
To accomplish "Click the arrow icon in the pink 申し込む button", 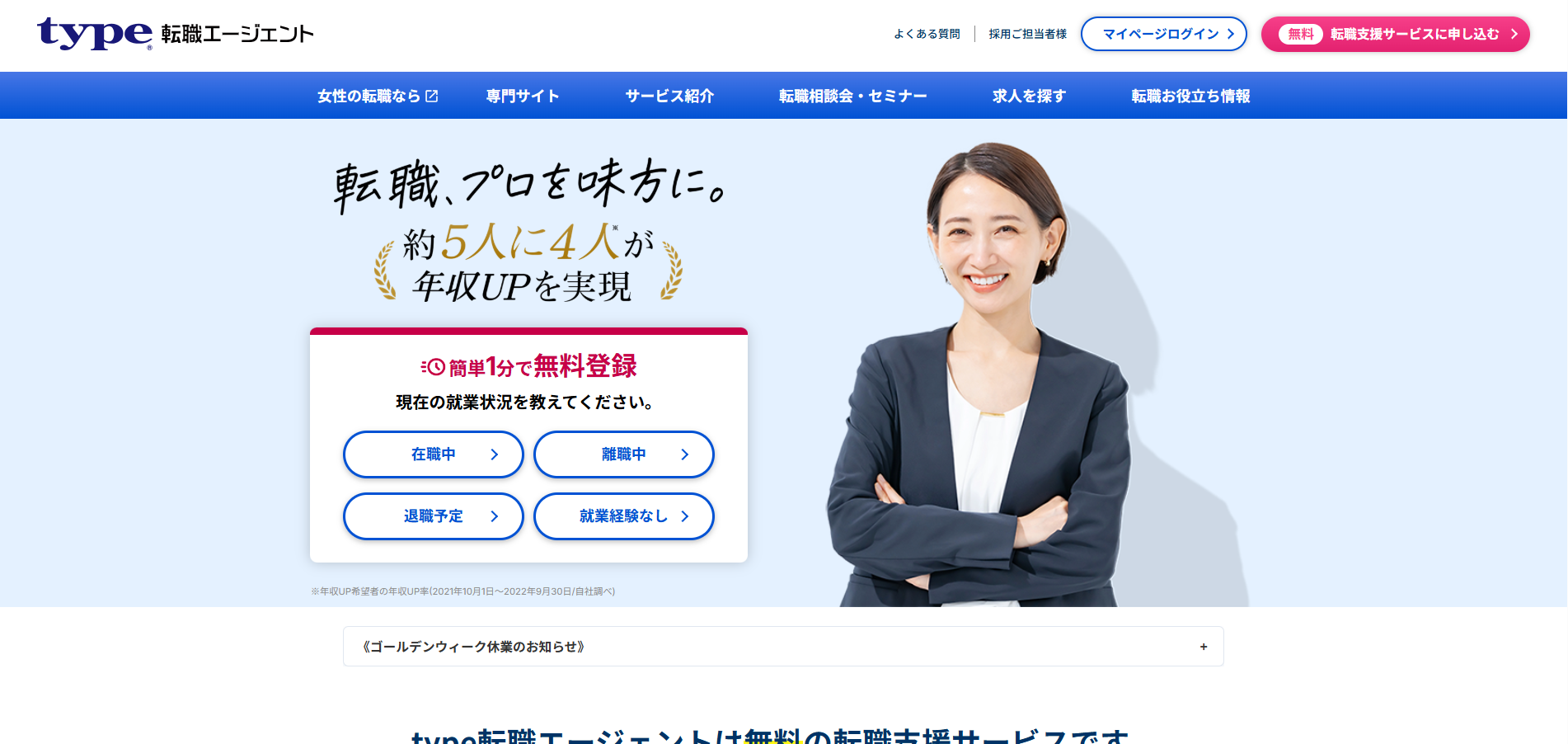I will click(1514, 34).
